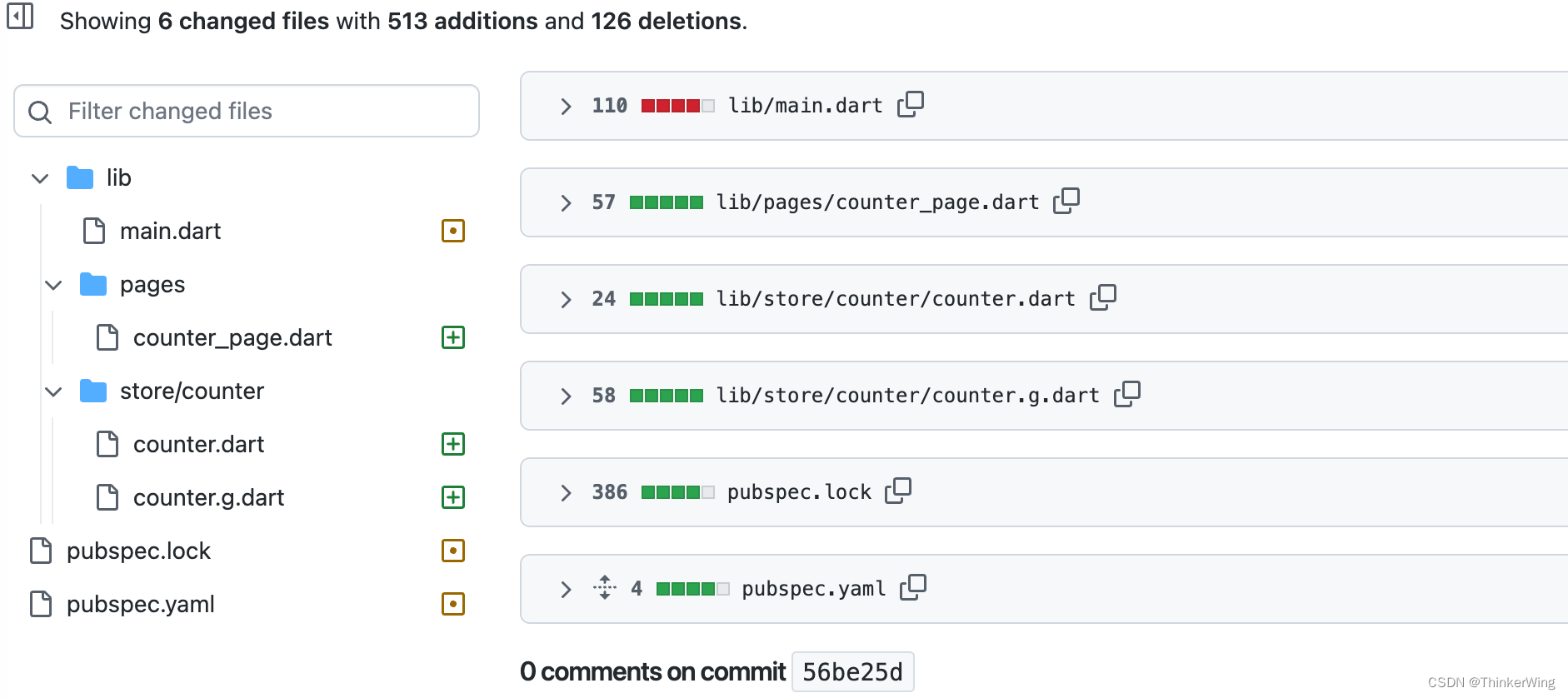Click the 6 changed files summary text

click(x=244, y=21)
